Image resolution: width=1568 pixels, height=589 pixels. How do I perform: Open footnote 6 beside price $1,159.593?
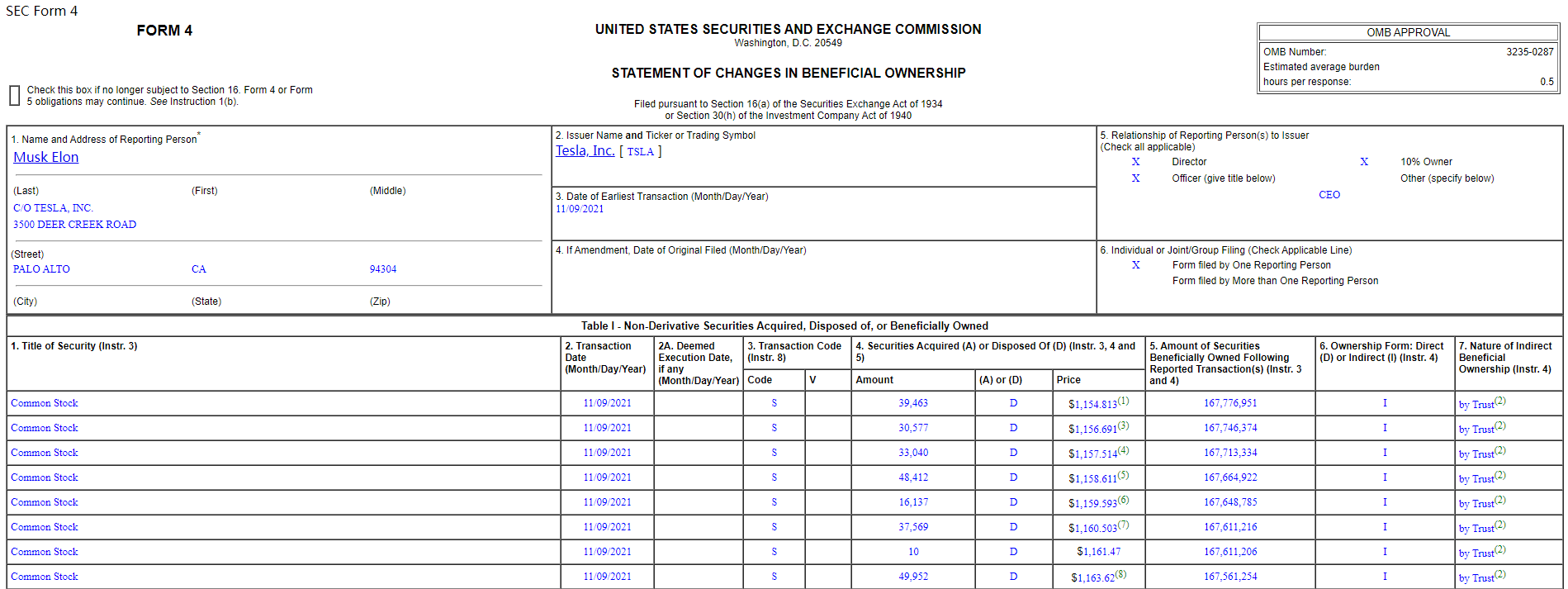pyautogui.click(x=1123, y=500)
